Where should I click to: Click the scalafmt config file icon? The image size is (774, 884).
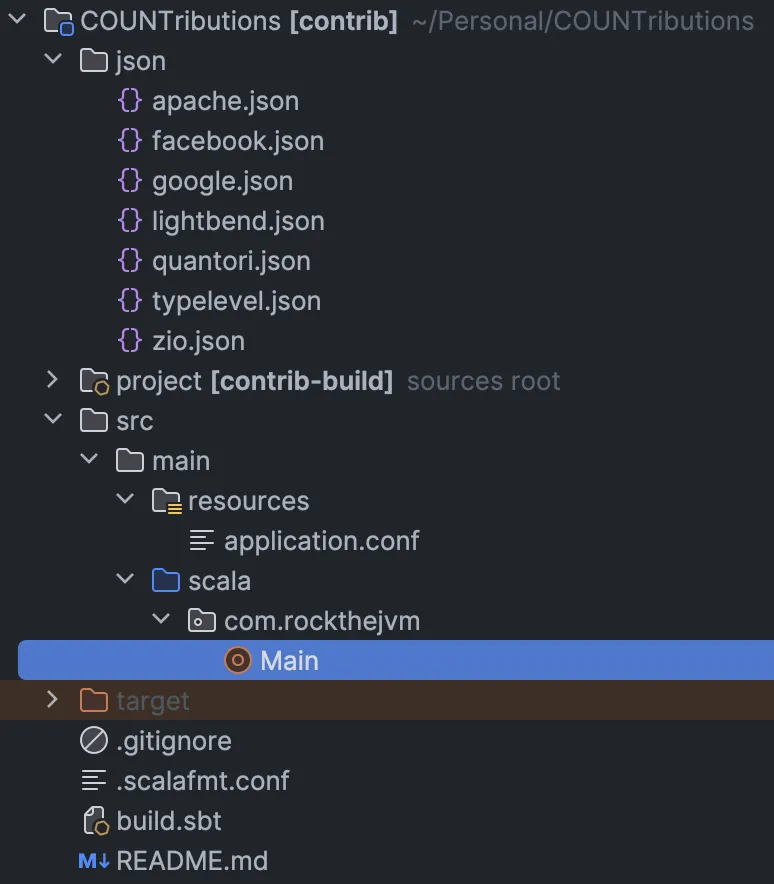click(x=94, y=780)
